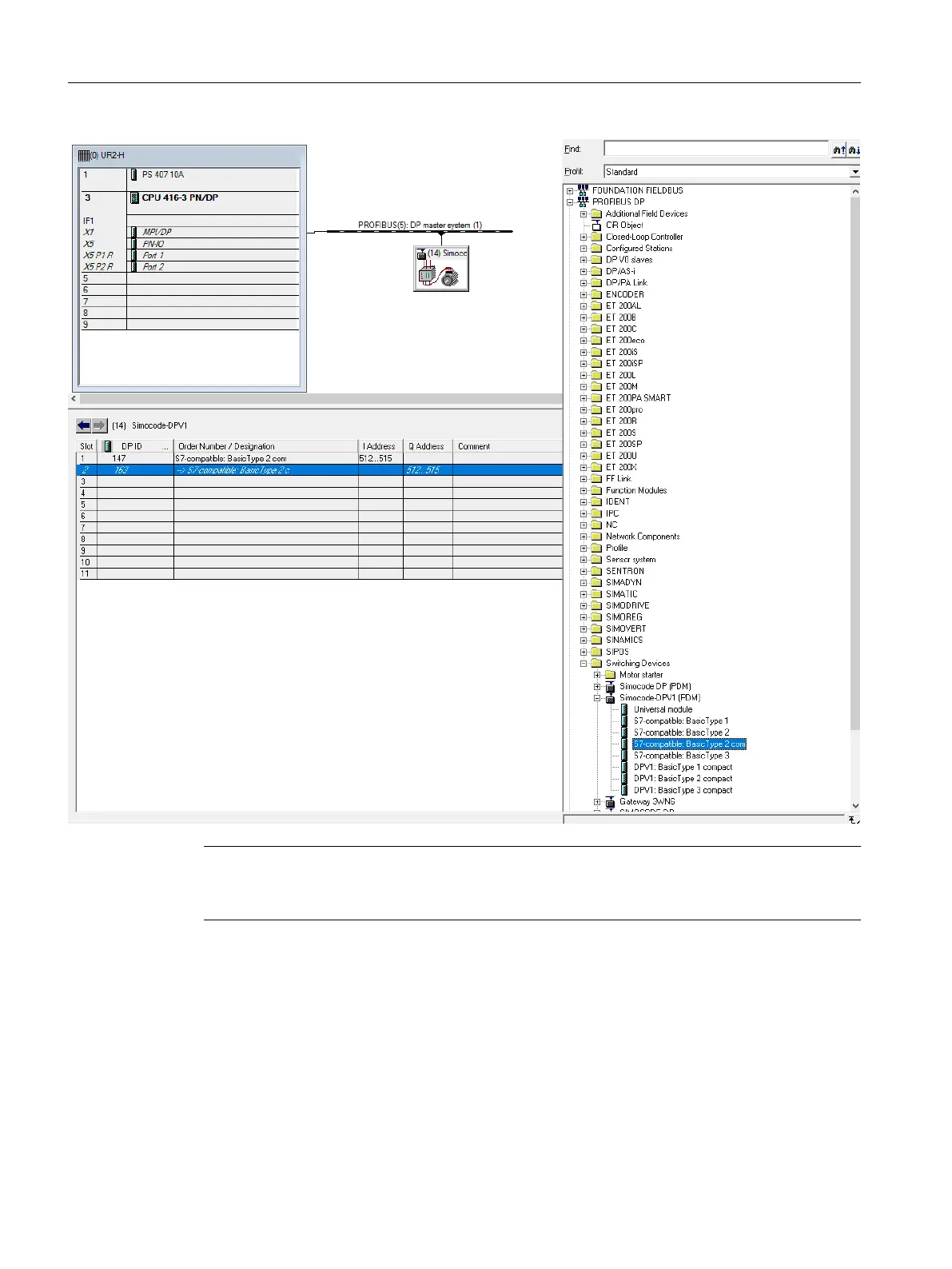Click the Find input field
Screen dimensions: 952x1269
pyautogui.click(x=716, y=150)
